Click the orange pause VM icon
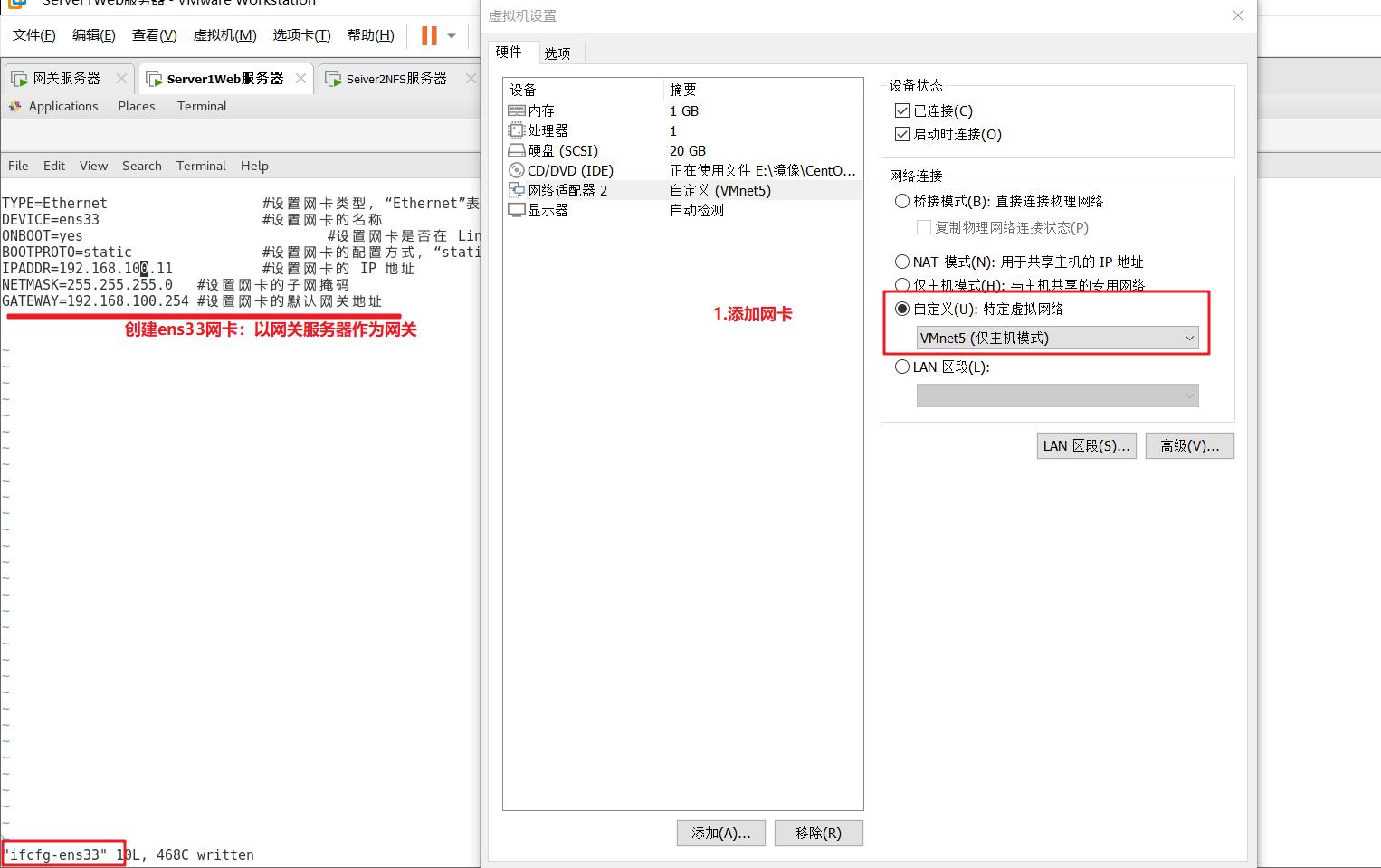 pos(429,35)
